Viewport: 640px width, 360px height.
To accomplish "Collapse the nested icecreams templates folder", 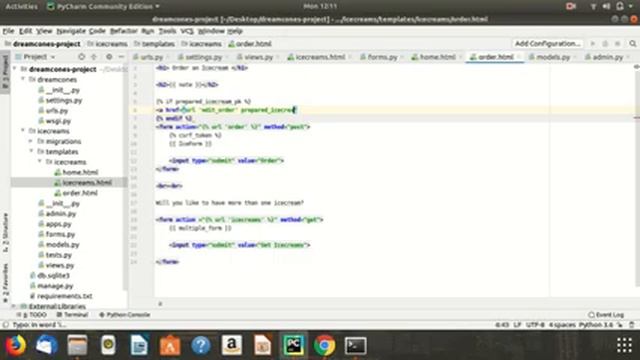I will [x=40, y=162].
